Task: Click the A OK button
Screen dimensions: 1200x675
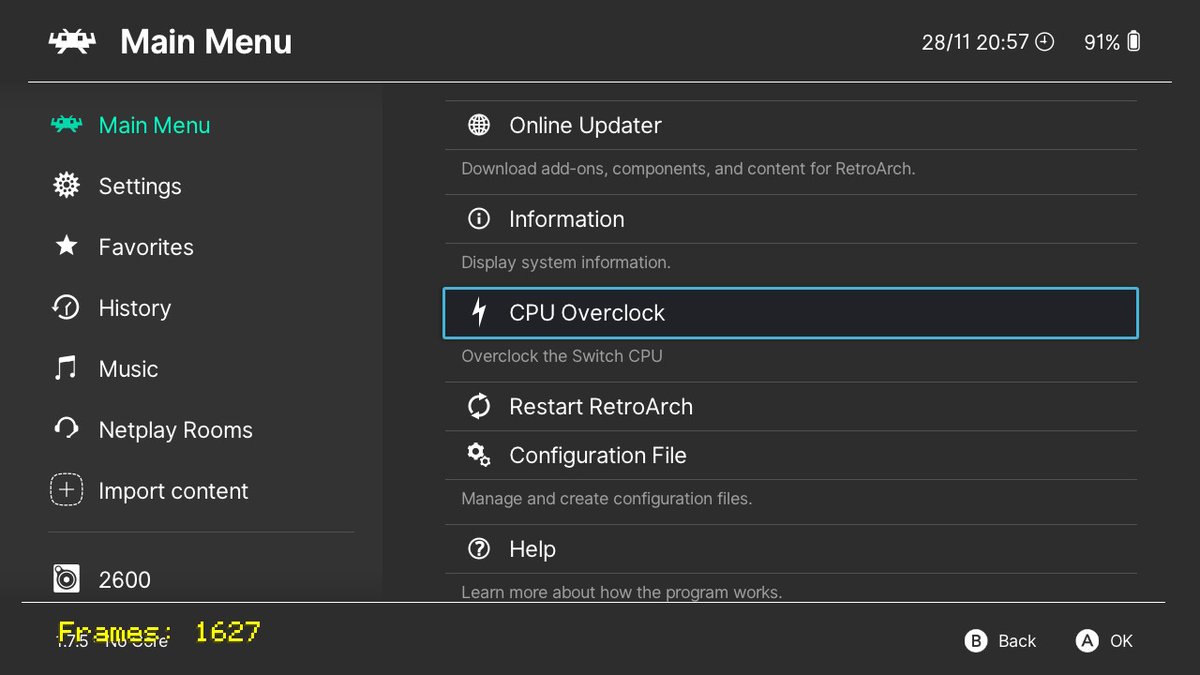Action: click(x=1104, y=641)
